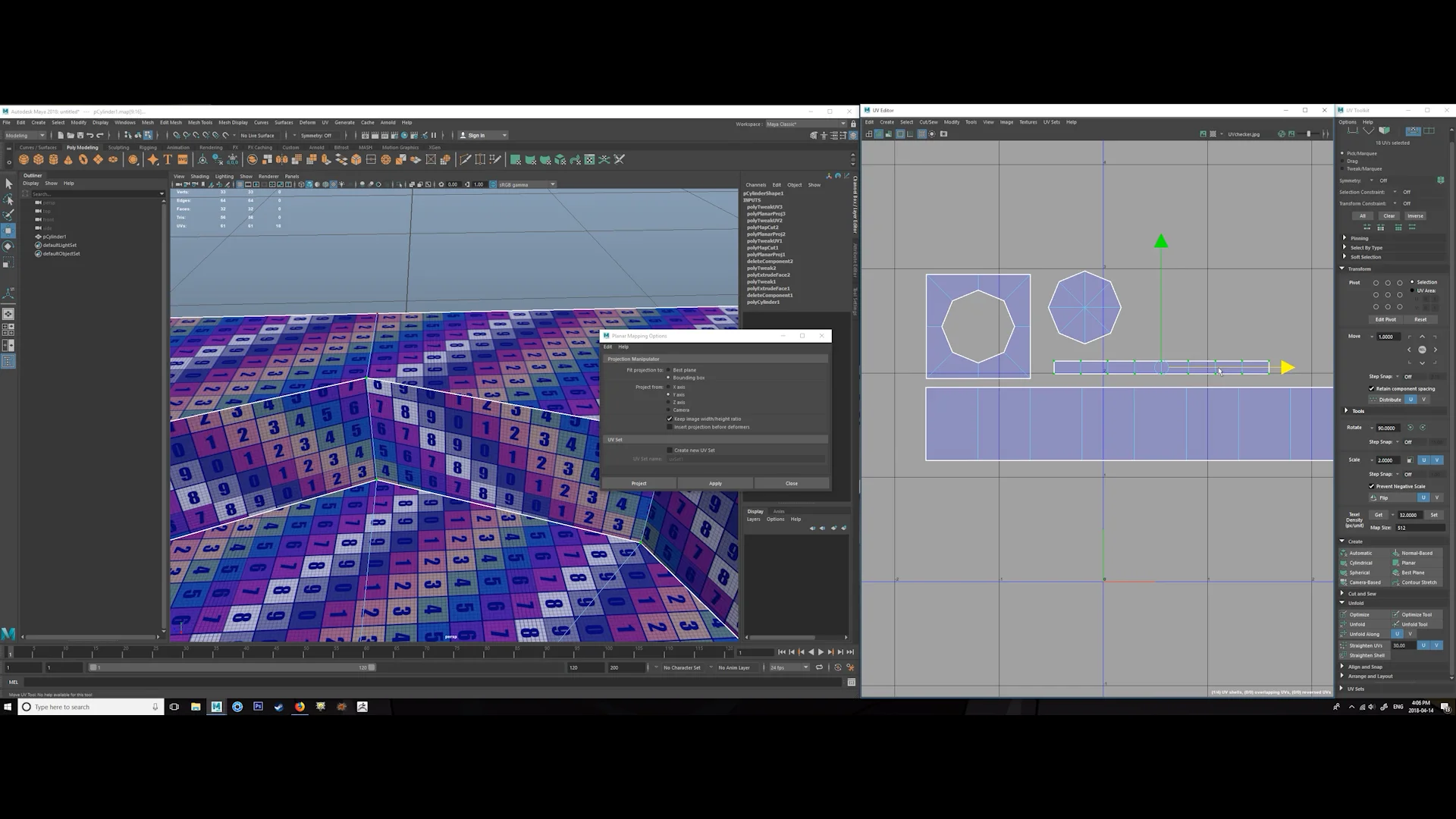Viewport: 1456px width, 819px height.
Task: Expand the Pinning section in UV Toolkit
Action: tap(1345, 238)
